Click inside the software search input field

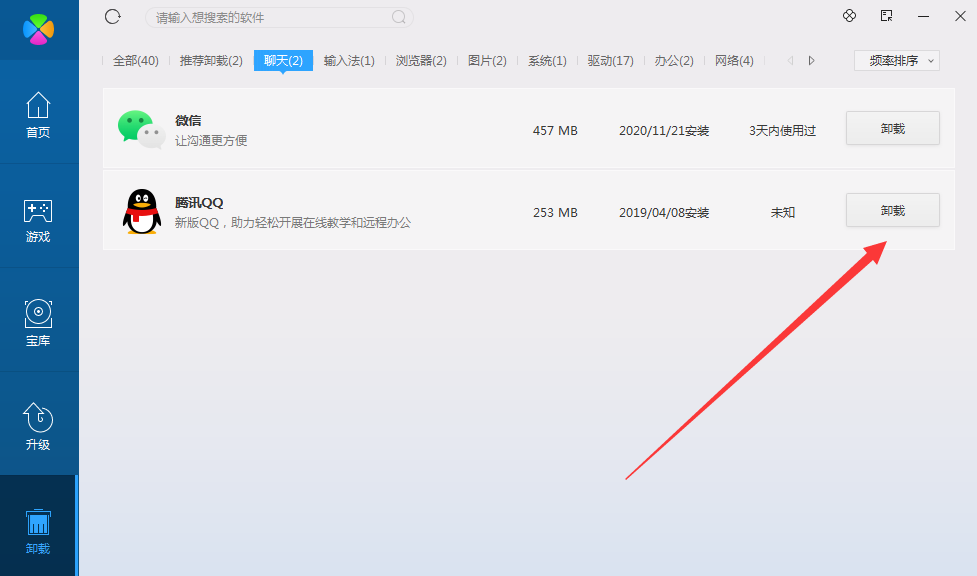pos(270,17)
